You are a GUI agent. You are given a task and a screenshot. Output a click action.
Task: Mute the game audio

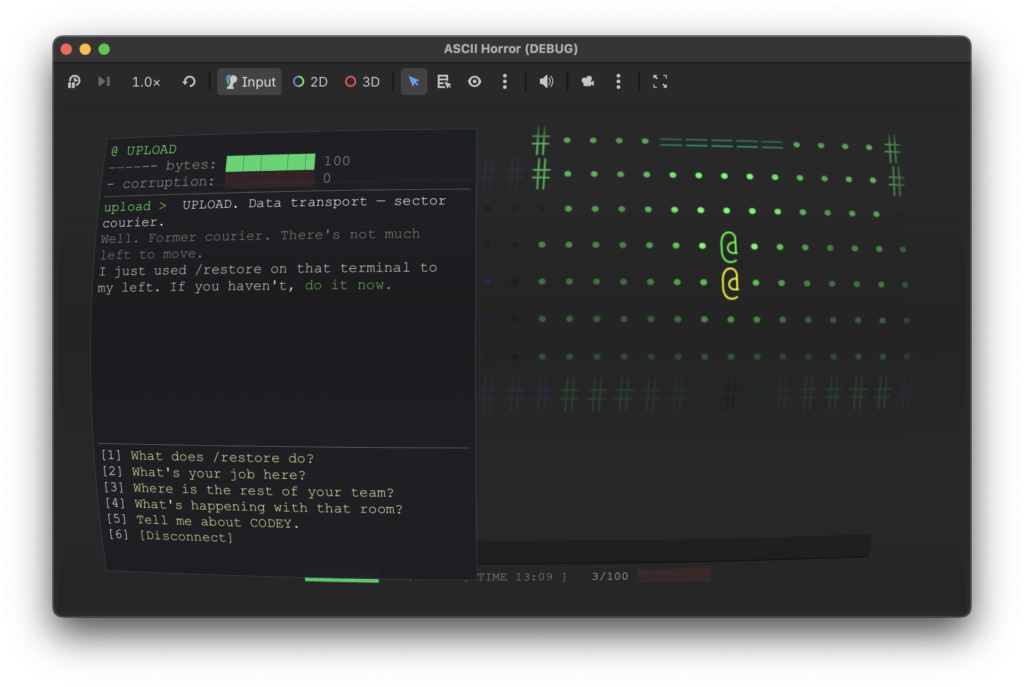pyautogui.click(x=546, y=82)
